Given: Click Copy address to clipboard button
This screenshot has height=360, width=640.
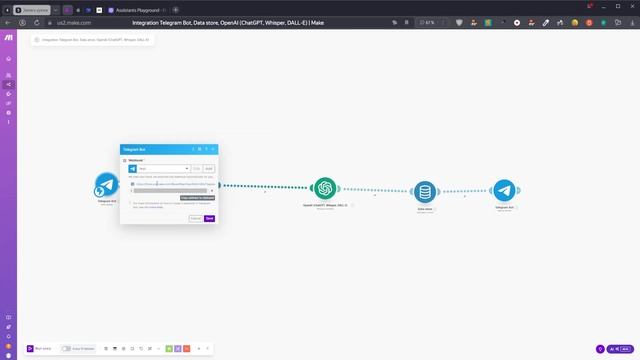Looking at the screenshot, I should pos(198,198).
